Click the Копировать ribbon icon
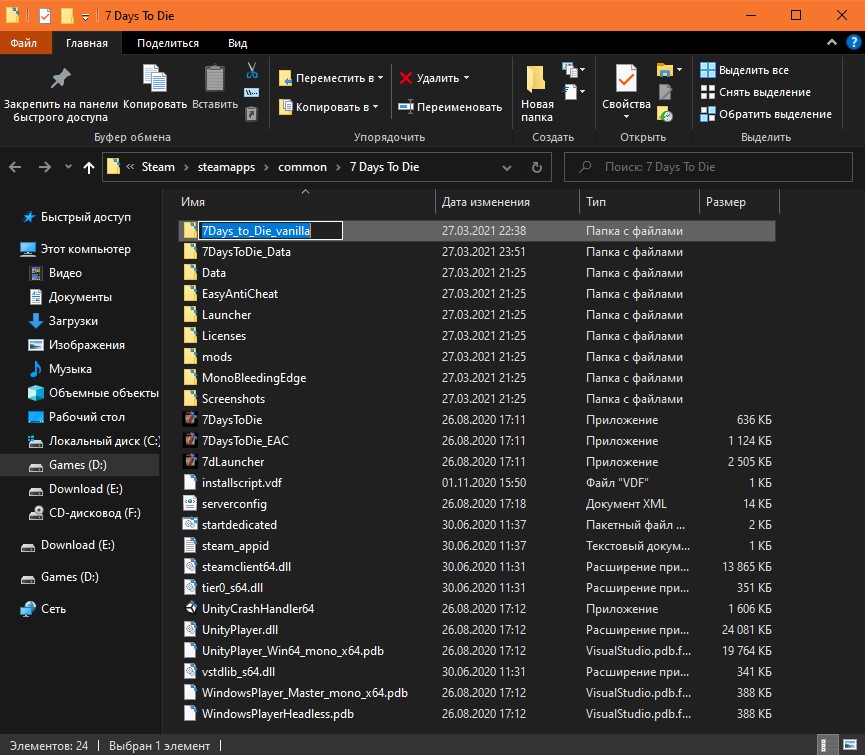Image resolution: width=865 pixels, height=755 pixels. [154, 79]
